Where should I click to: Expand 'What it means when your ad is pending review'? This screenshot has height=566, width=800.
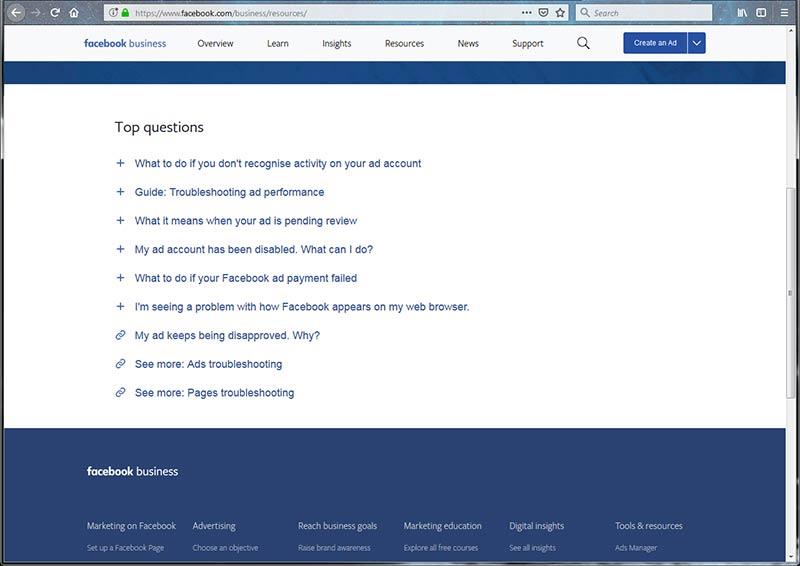[x=246, y=220]
